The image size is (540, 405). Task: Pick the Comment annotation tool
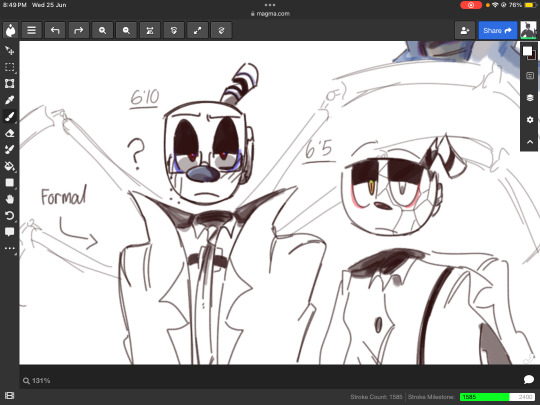coord(9,232)
